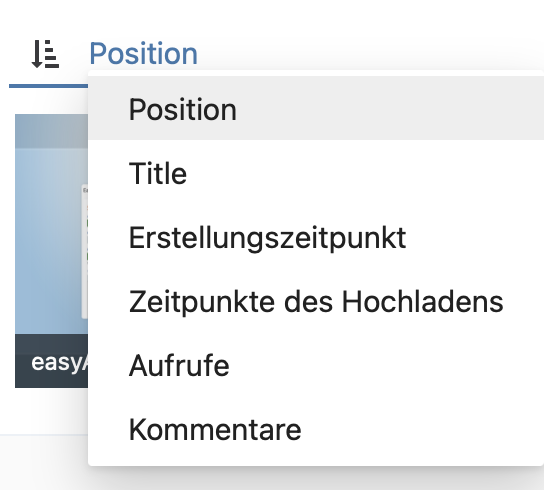Click the blue underline beneath sort icon
Image resolution: width=544 pixels, height=490 pixels.
point(48,86)
